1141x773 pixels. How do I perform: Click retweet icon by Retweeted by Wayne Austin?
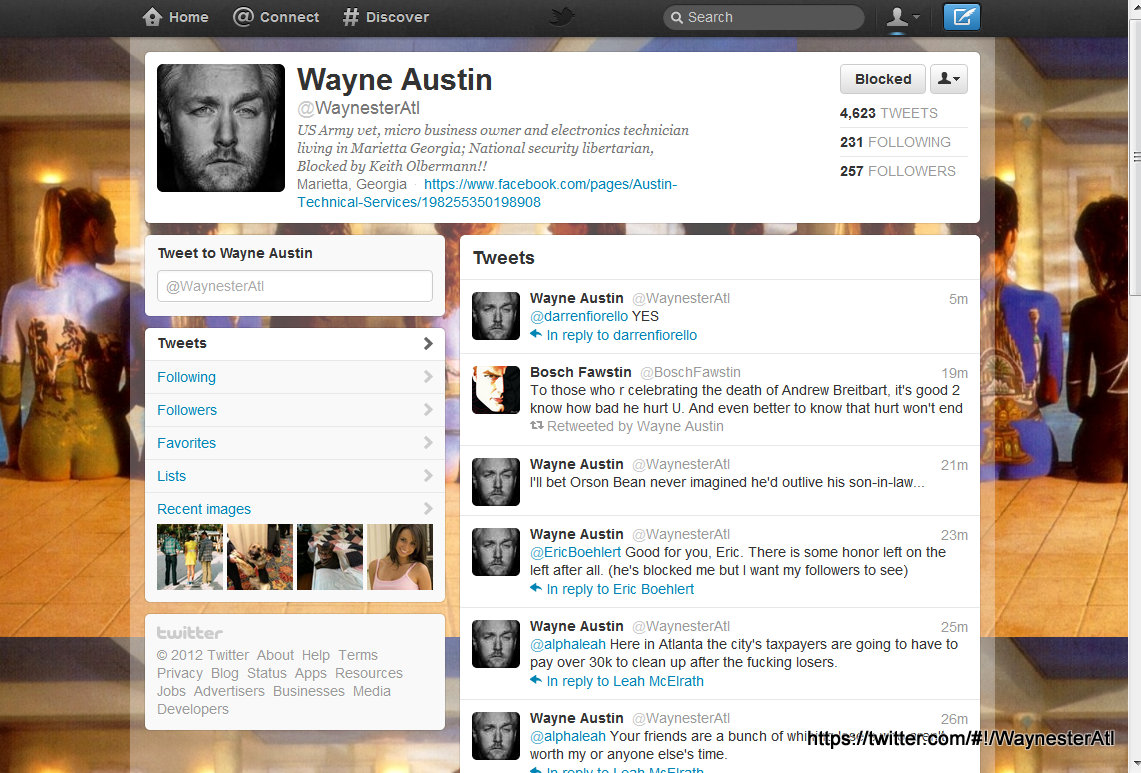click(x=536, y=426)
